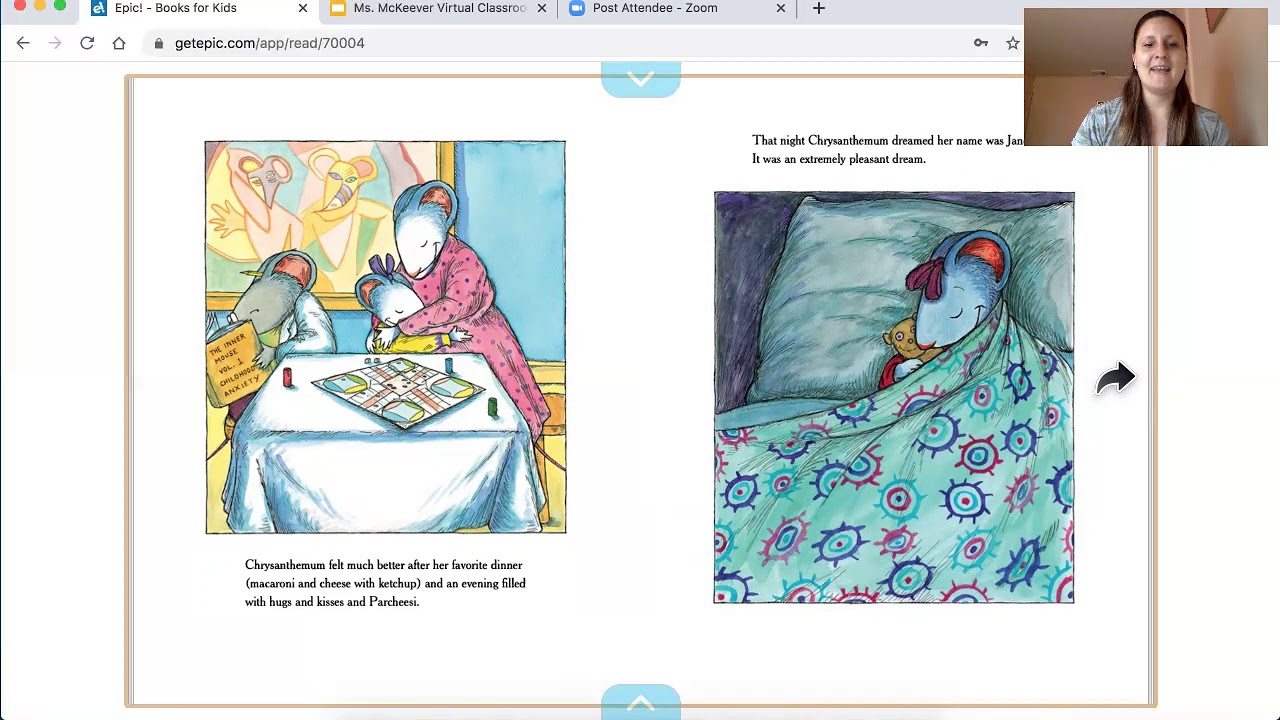
Task: Open the saved passwords key icon
Action: pos(981,43)
